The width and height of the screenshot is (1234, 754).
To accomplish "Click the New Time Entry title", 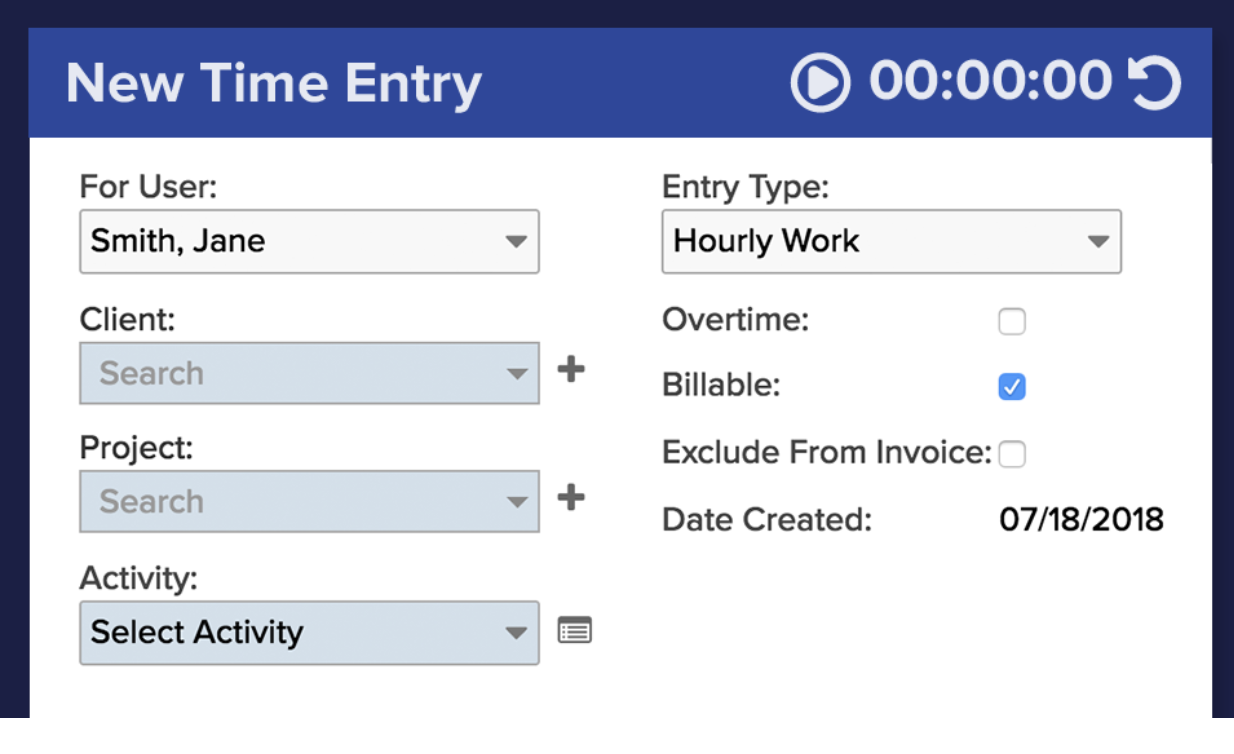I will [273, 84].
